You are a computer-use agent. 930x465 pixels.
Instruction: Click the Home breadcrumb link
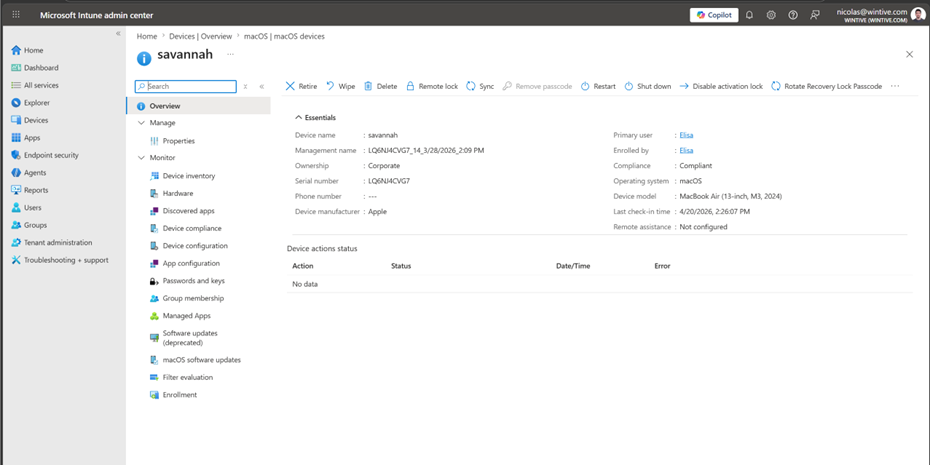[x=147, y=36]
